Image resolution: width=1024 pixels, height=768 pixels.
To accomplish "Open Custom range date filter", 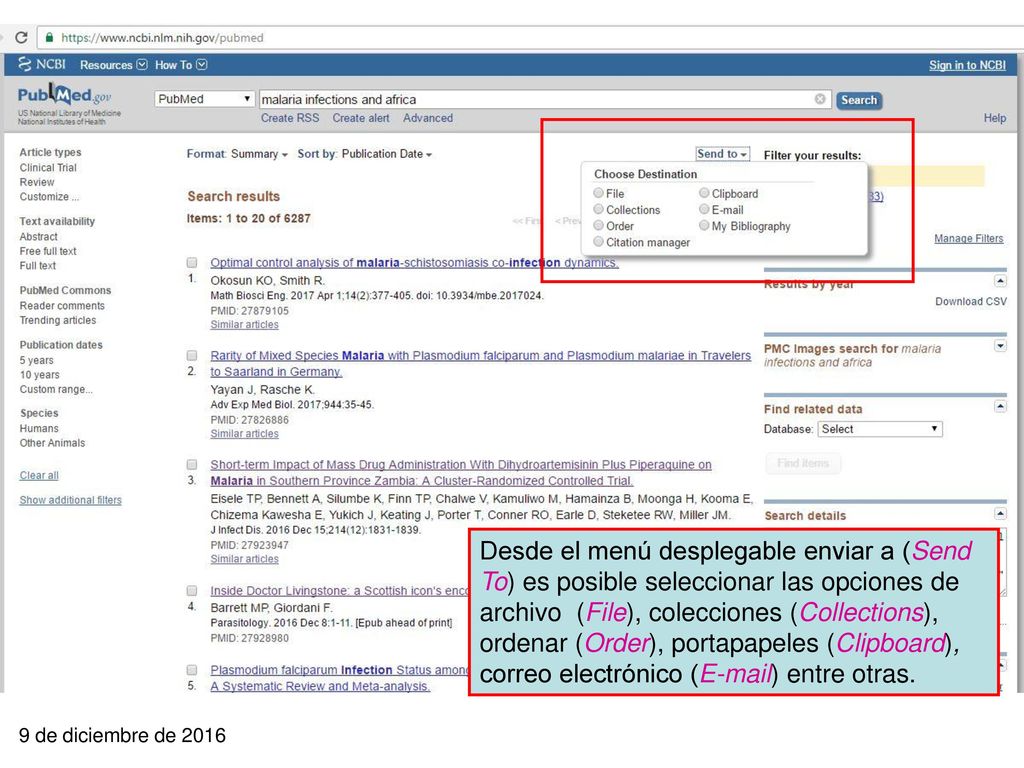I will point(56,389).
